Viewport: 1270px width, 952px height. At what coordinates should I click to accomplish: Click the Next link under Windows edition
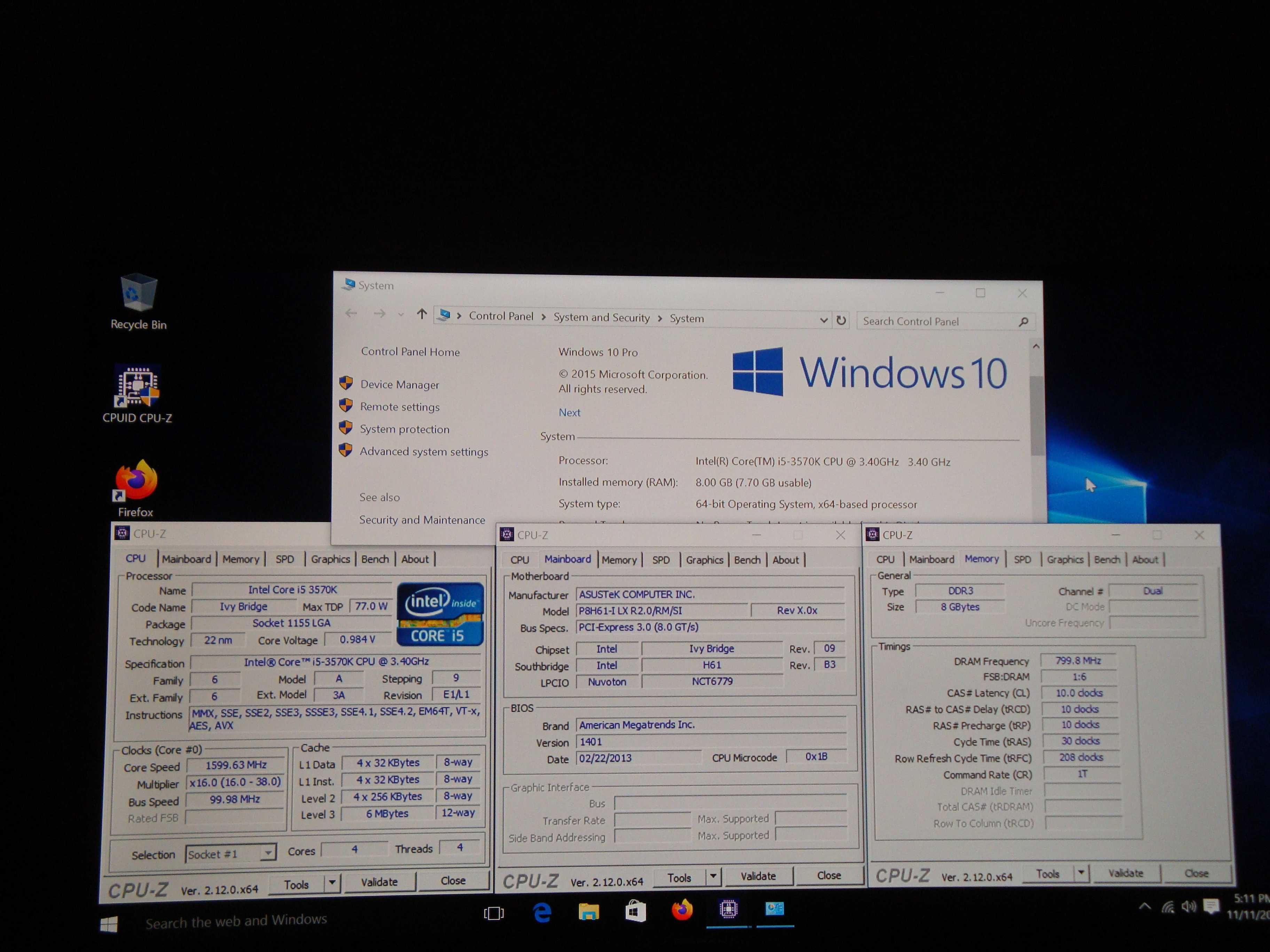click(x=569, y=413)
